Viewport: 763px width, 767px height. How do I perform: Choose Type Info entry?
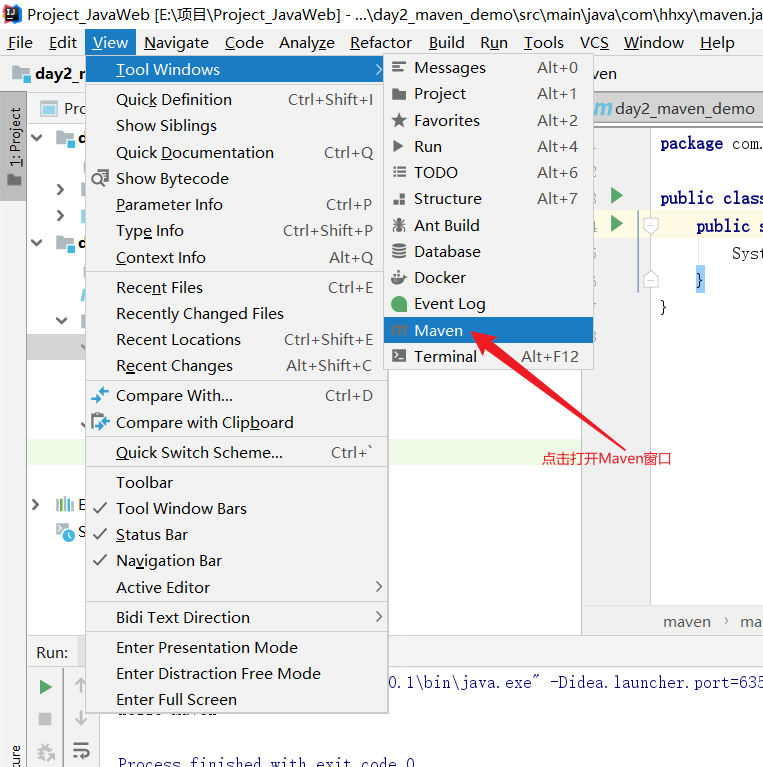pyautogui.click(x=237, y=230)
